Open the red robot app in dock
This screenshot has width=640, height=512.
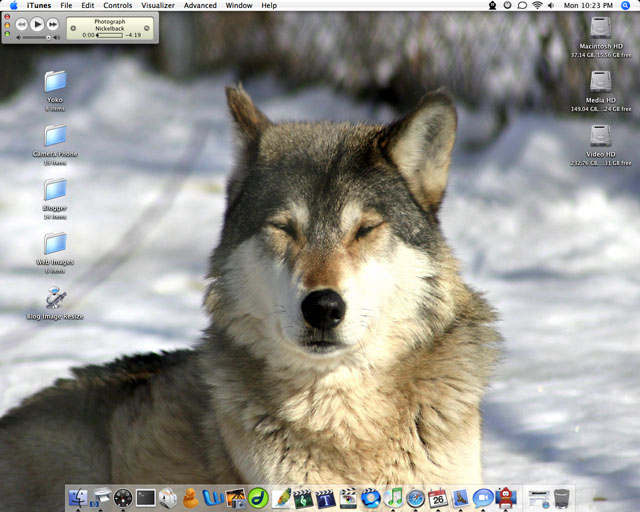(x=506, y=498)
